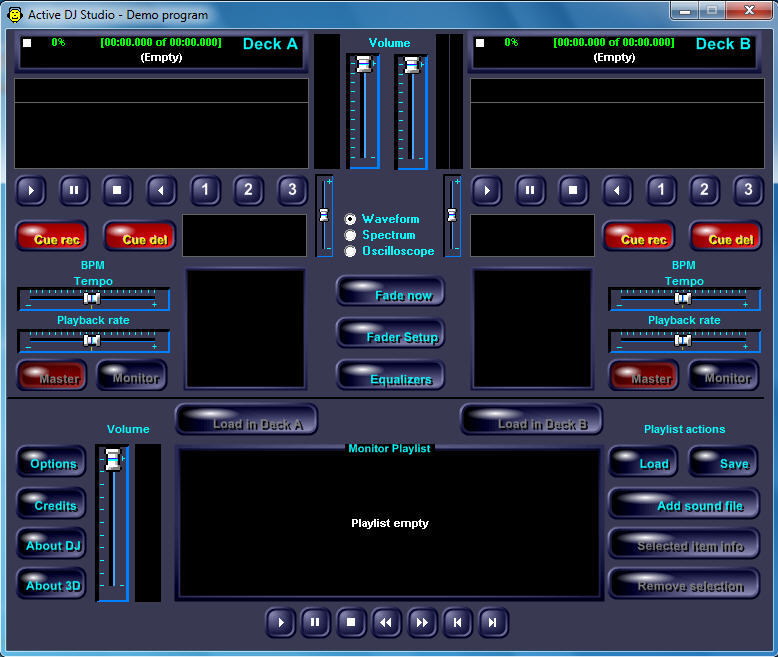Viewport: 778px width, 657px height.
Task: Pause playback on Deck A
Action: pos(74,191)
